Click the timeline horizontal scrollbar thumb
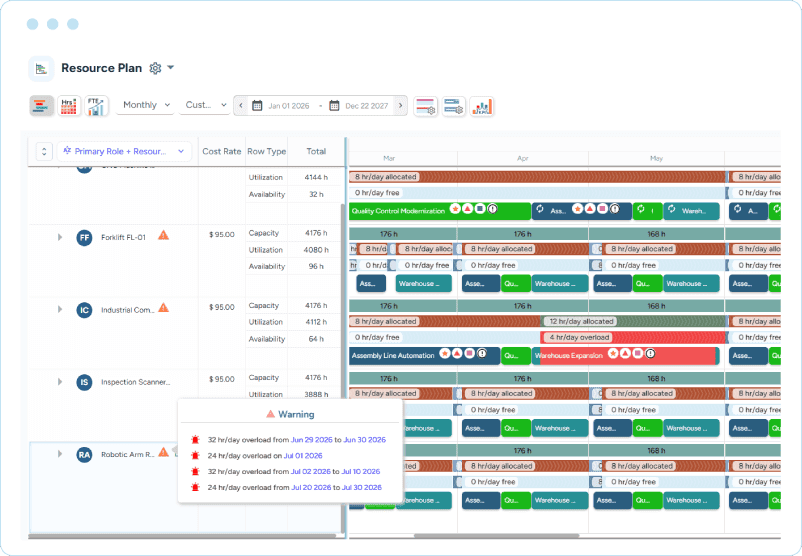Viewport: 802px width, 556px height. coord(496,536)
